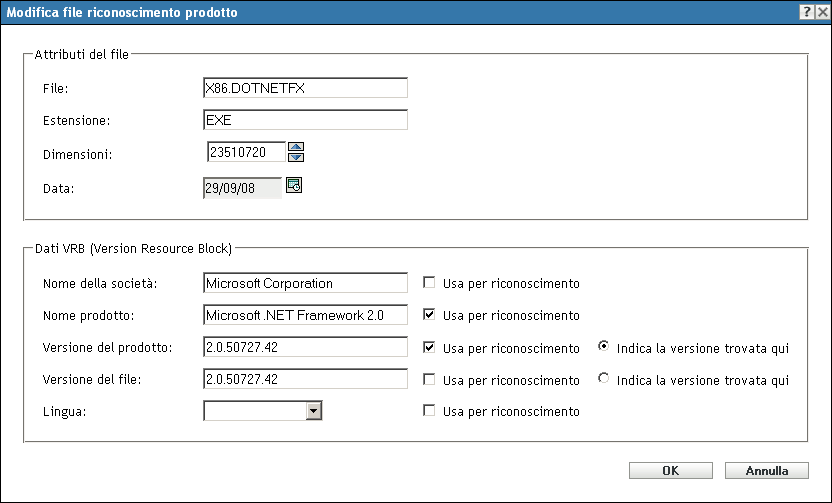Open the calendar picker next to Data

[x=294, y=184]
